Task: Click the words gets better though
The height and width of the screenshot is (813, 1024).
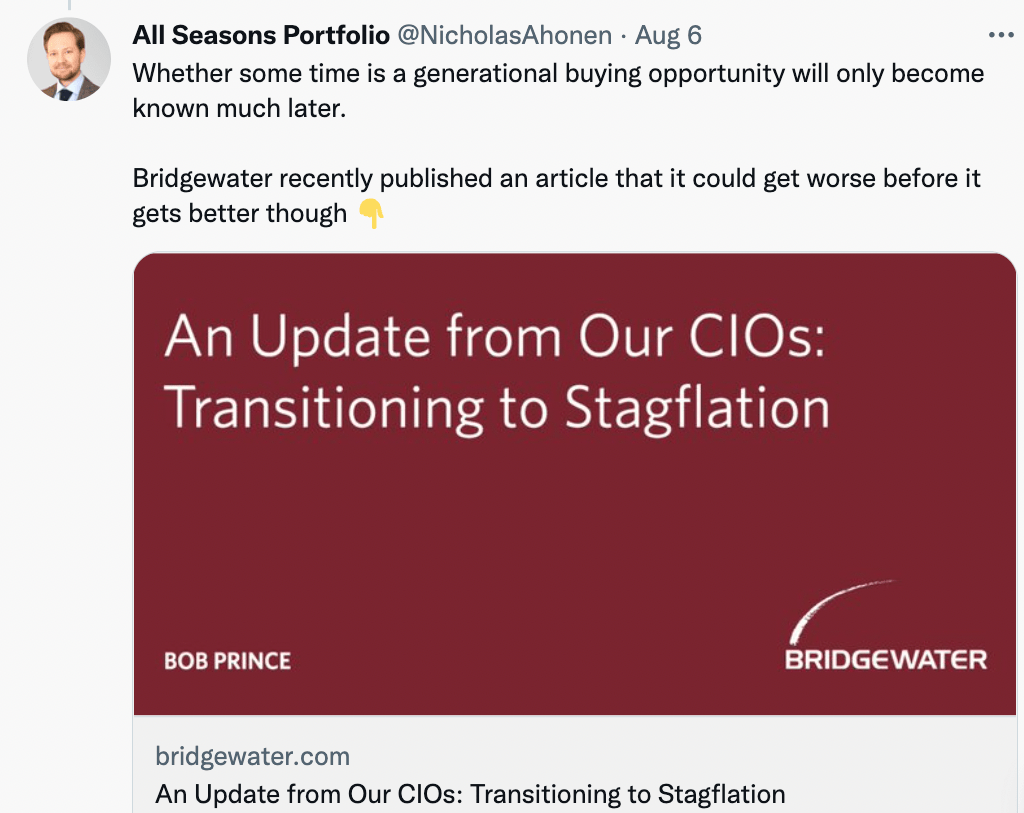Action: pyautogui.click(x=240, y=214)
